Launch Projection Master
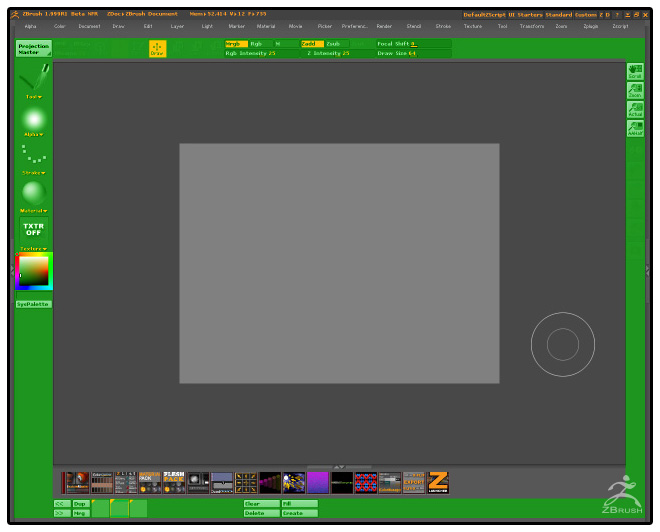This screenshot has width=660, height=532. coord(34,49)
